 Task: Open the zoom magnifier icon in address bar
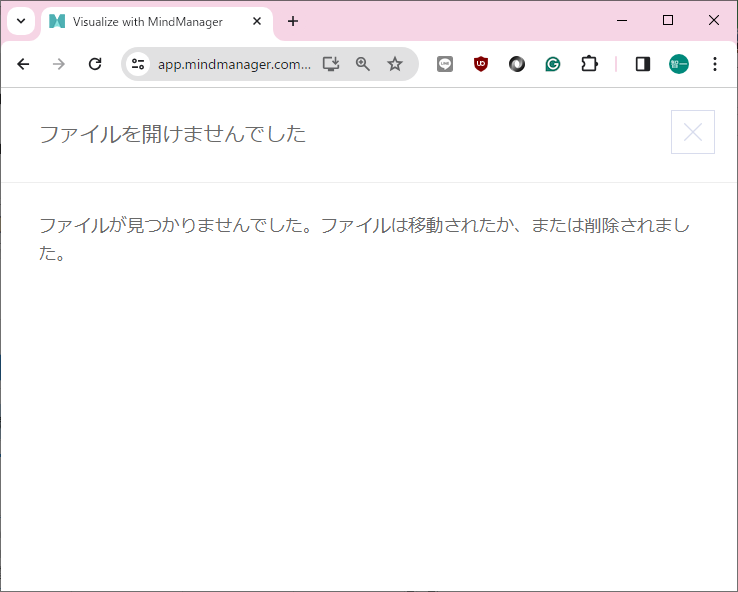[x=363, y=64]
